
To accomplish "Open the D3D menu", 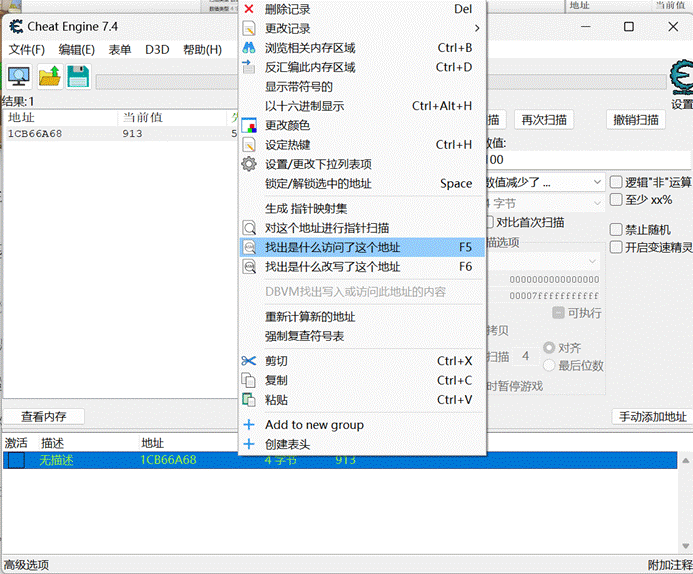I will (x=157, y=49).
